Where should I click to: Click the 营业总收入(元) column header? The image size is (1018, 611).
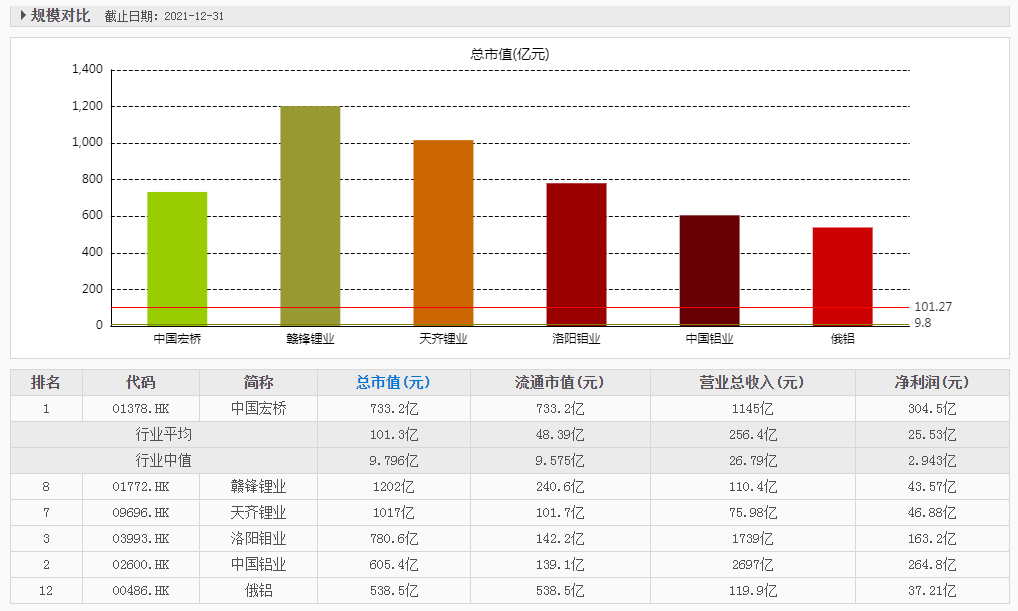coord(752,382)
